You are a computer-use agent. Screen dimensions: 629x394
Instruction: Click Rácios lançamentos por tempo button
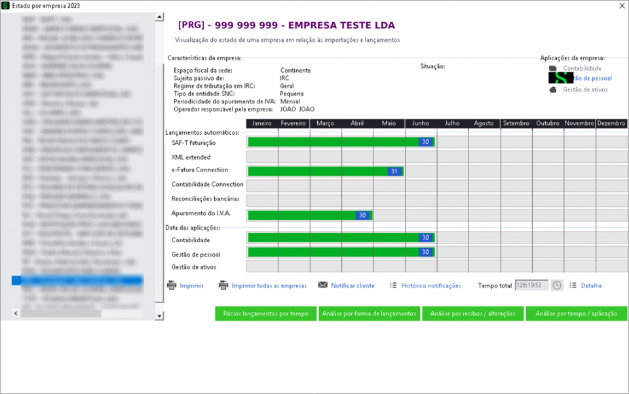(x=266, y=313)
